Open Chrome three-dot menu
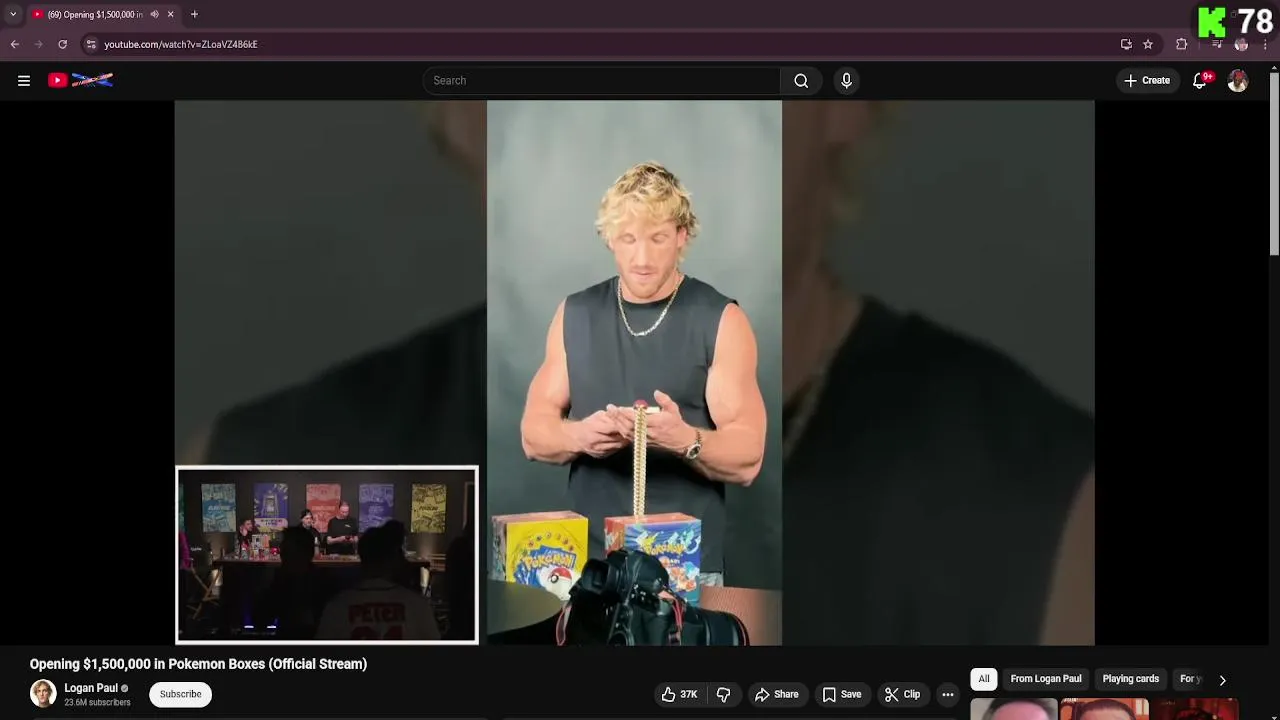 (1265, 44)
